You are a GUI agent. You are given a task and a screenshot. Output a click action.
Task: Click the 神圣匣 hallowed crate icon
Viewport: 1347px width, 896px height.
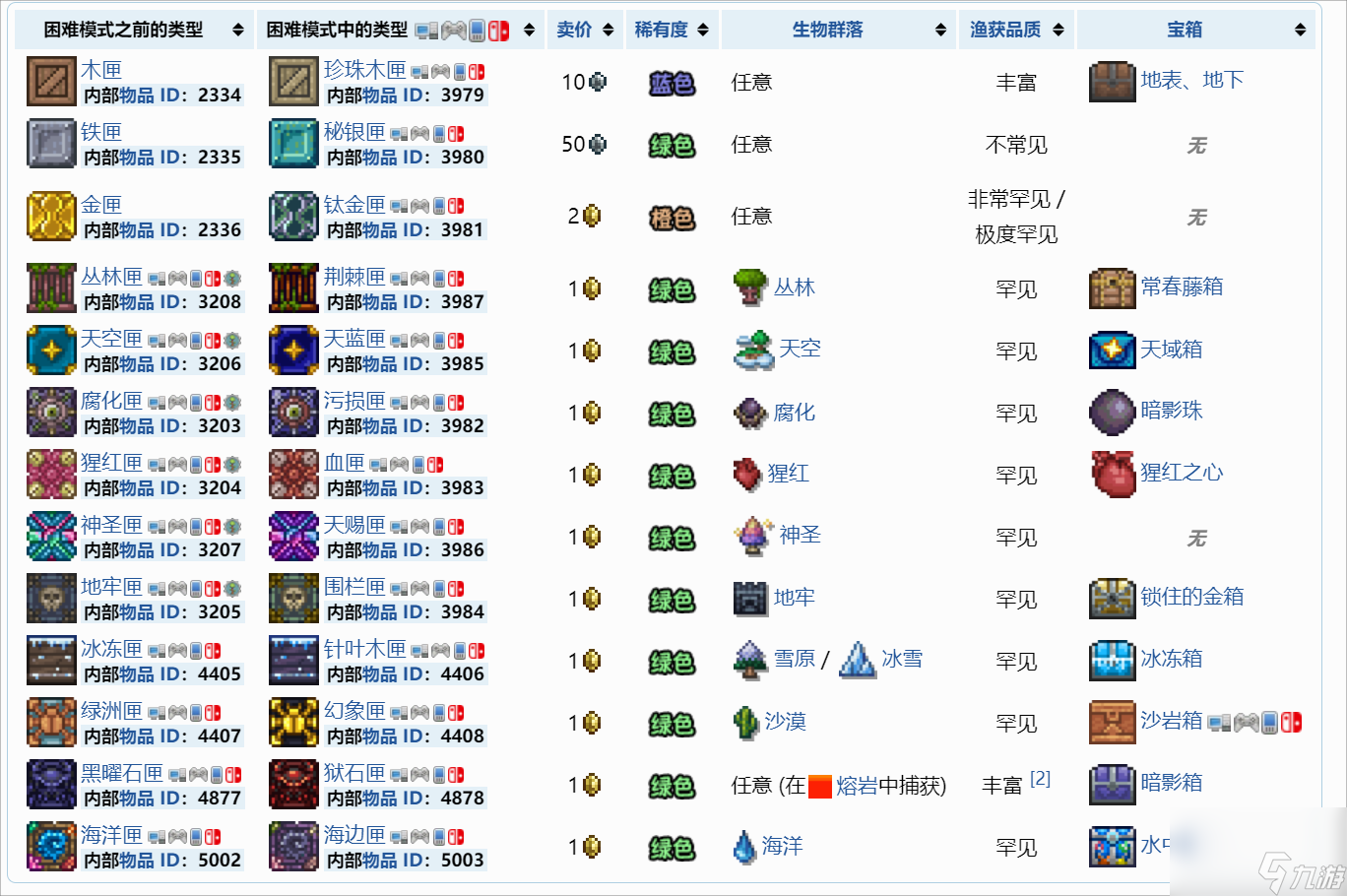[x=51, y=537]
